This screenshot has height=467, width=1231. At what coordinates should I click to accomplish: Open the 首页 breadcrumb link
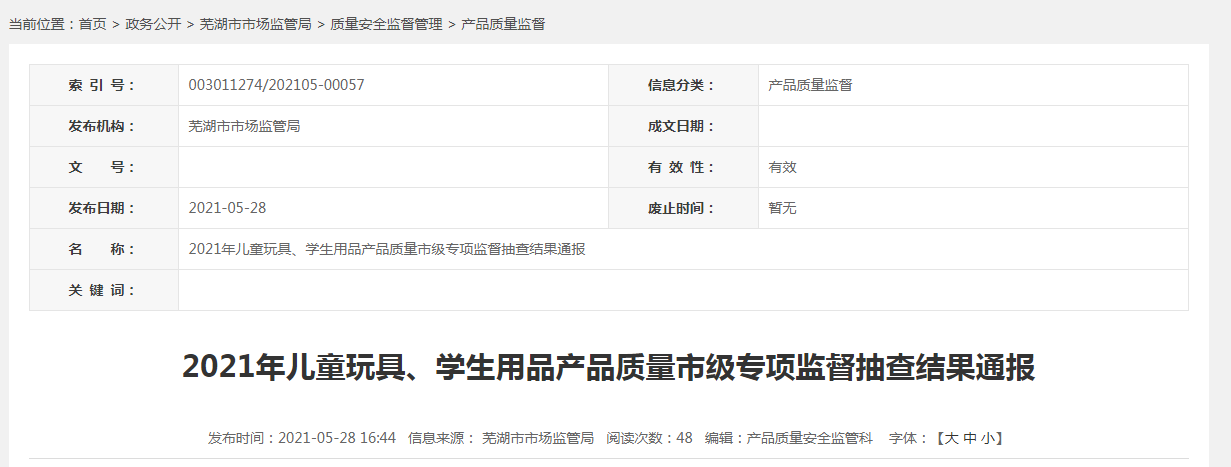click(92, 24)
